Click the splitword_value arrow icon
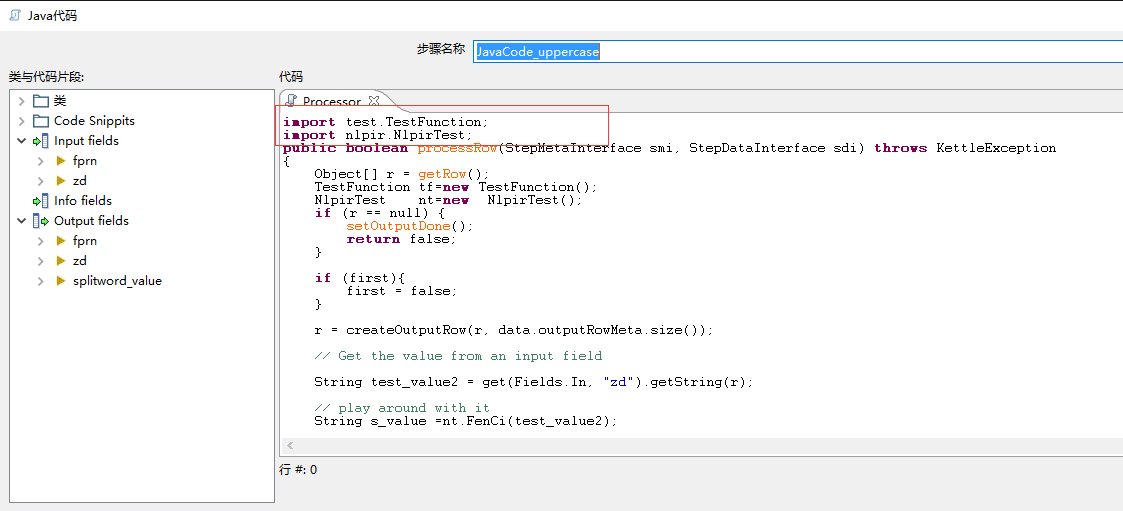Viewport: 1123px width, 511px height. pos(61,281)
